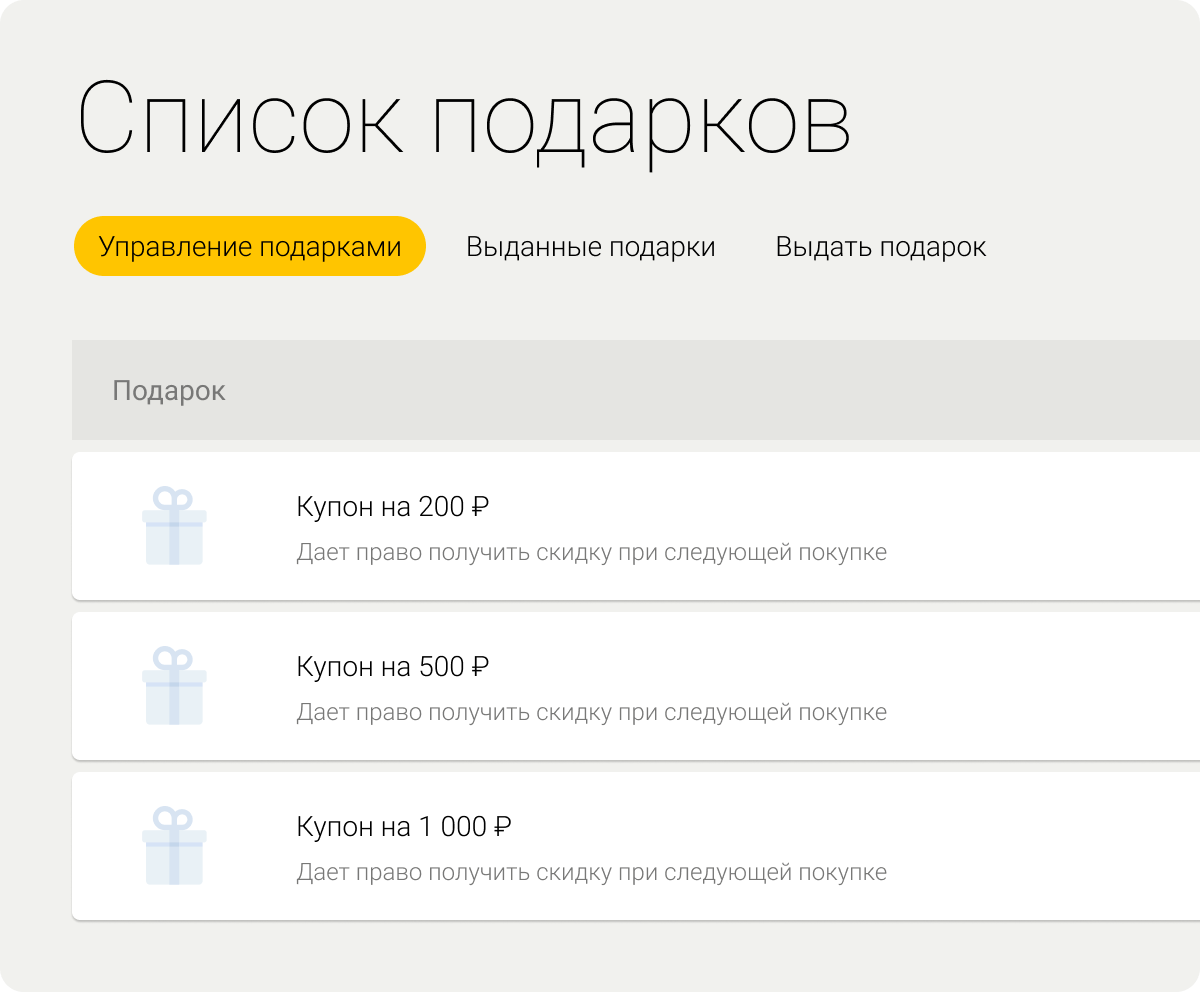
Task: Select the Купон на 500 ₽ title
Action: (x=393, y=667)
